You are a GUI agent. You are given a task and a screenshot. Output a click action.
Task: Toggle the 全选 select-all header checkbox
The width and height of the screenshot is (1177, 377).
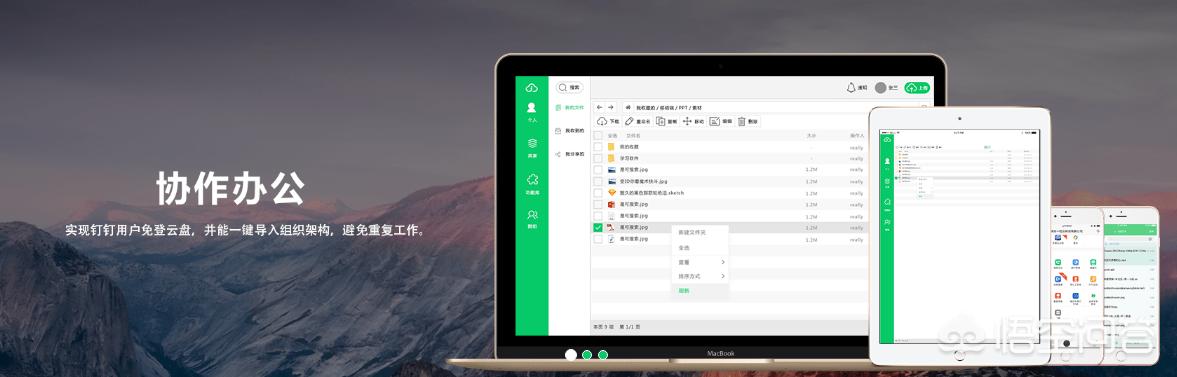[598, 136]
